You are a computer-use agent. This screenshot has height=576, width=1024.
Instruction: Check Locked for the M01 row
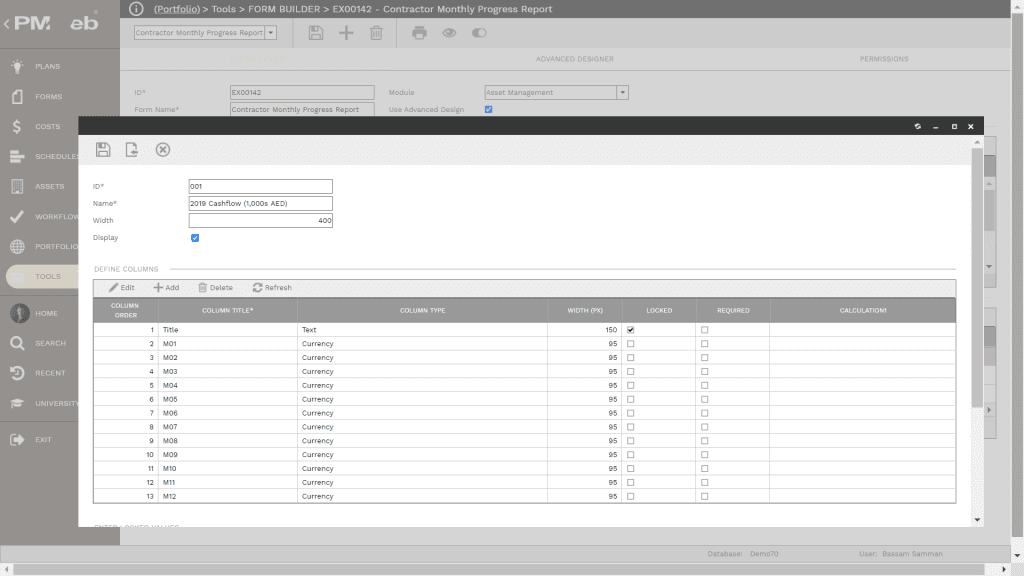(x=630, y=344)
